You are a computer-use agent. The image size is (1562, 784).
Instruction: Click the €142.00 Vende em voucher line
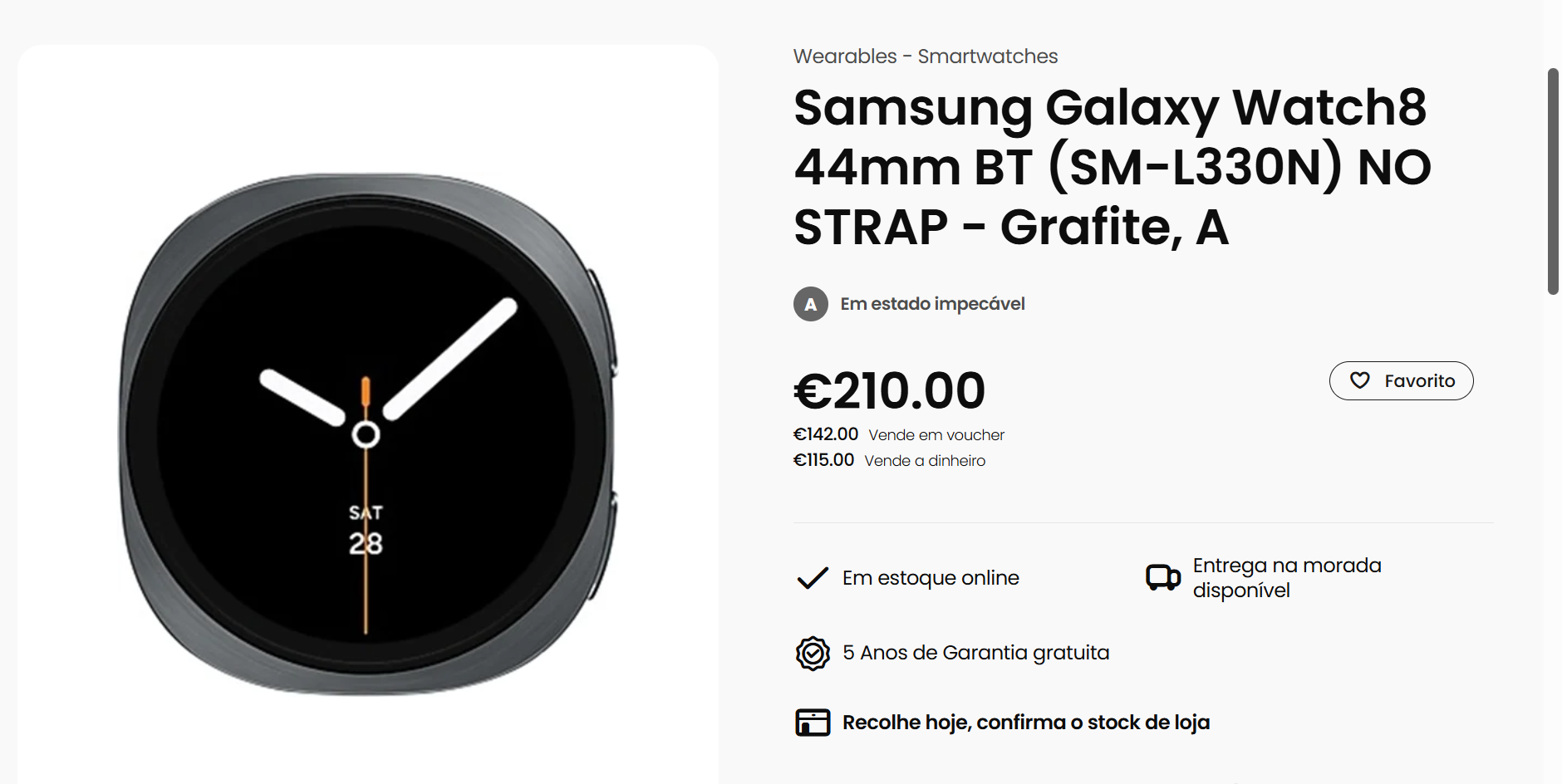tap(898, 434)
